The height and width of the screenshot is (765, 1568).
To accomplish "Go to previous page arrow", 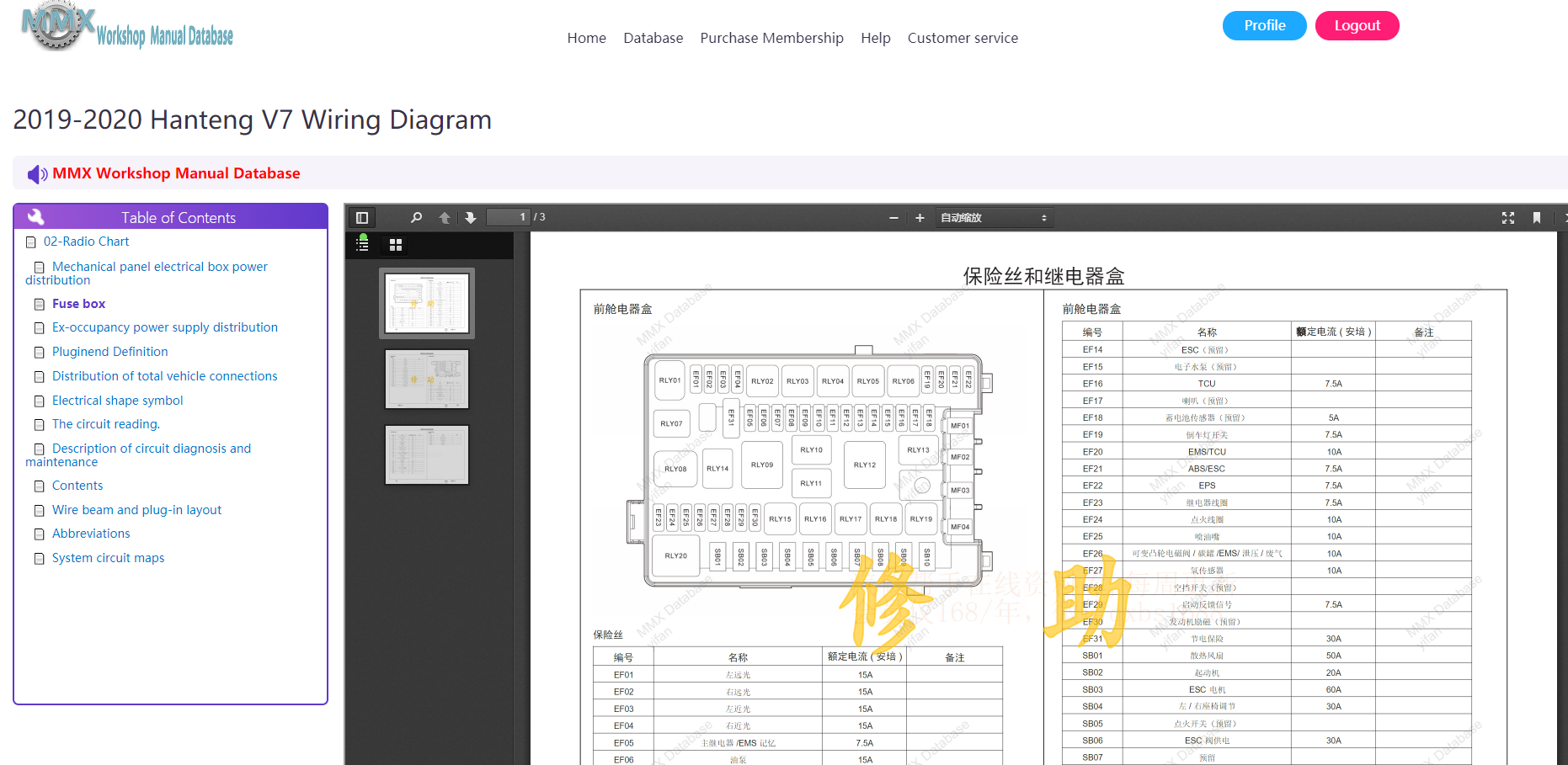I will tap(445, 218).
